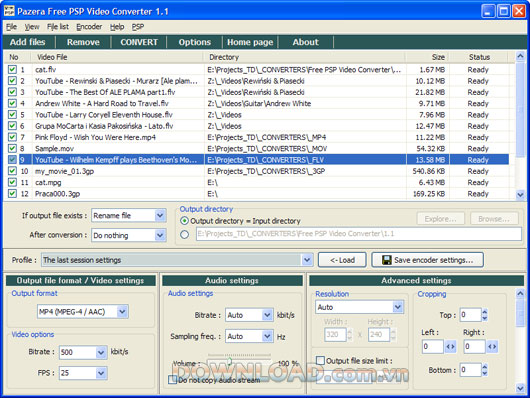
Task: Click the About toolbar button
Action: click(x=306, y=42)
